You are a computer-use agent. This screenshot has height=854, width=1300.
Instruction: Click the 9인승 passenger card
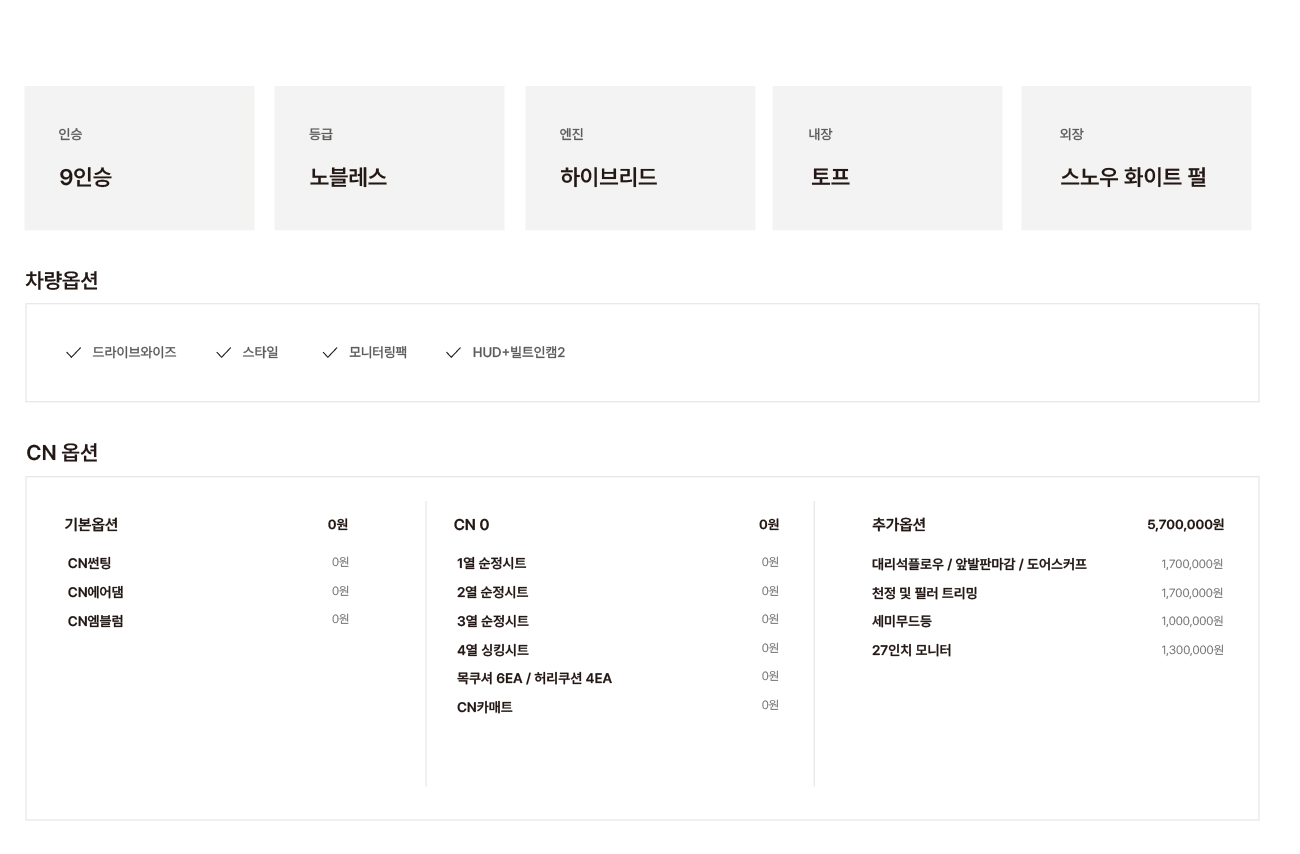click(139, 158)
